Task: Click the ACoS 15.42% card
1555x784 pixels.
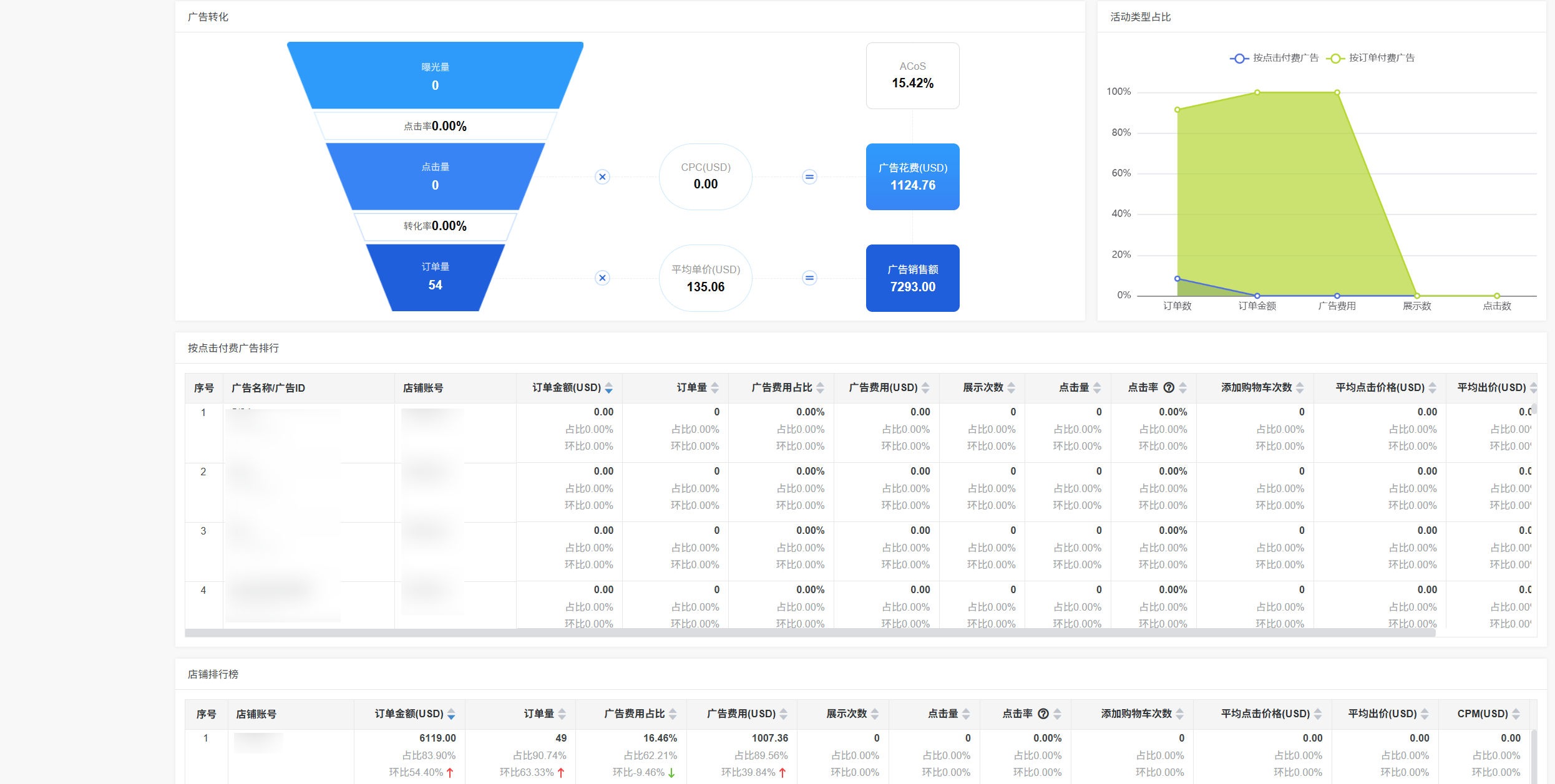Action: 912,75
